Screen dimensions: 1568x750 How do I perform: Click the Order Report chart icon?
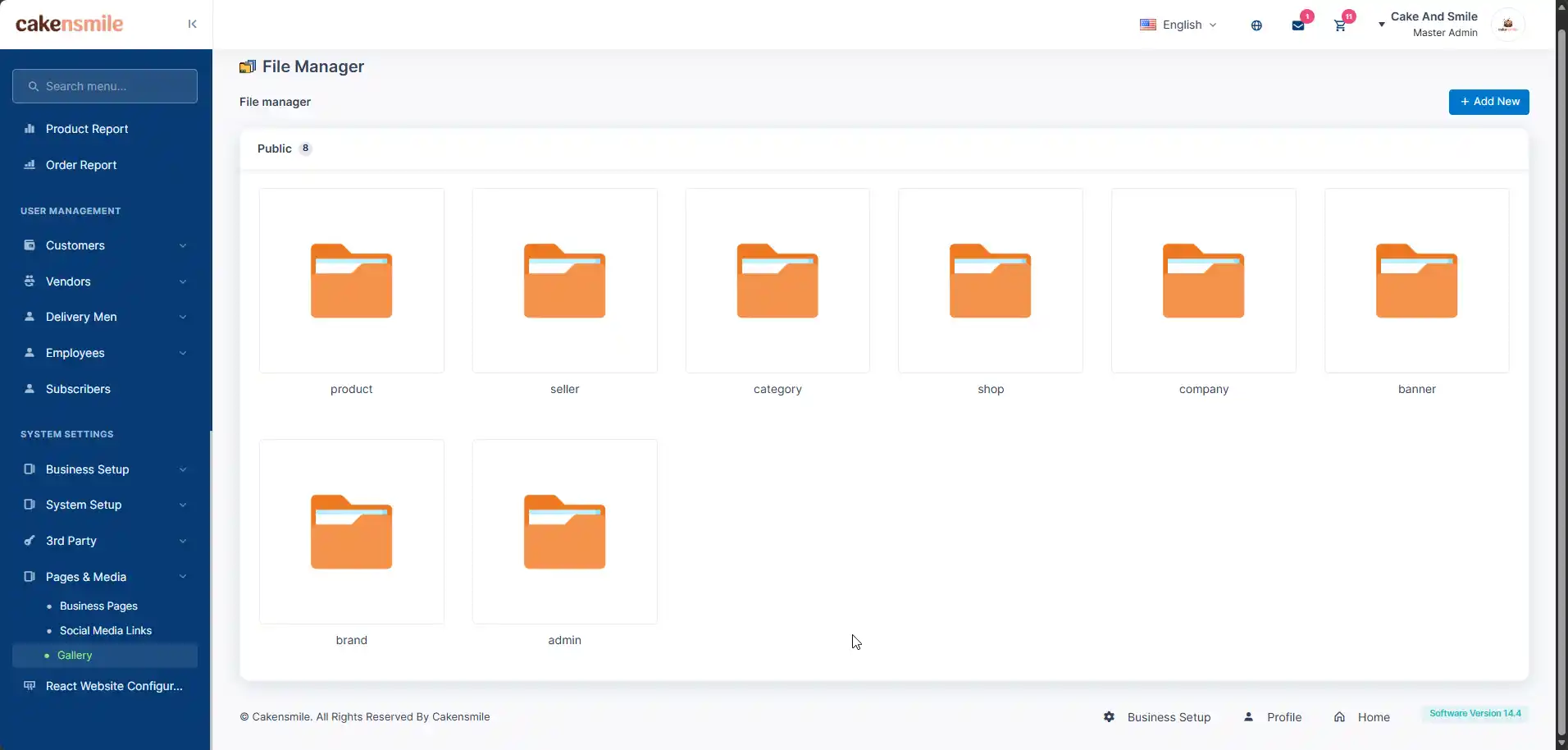click(x=30, y=165)
